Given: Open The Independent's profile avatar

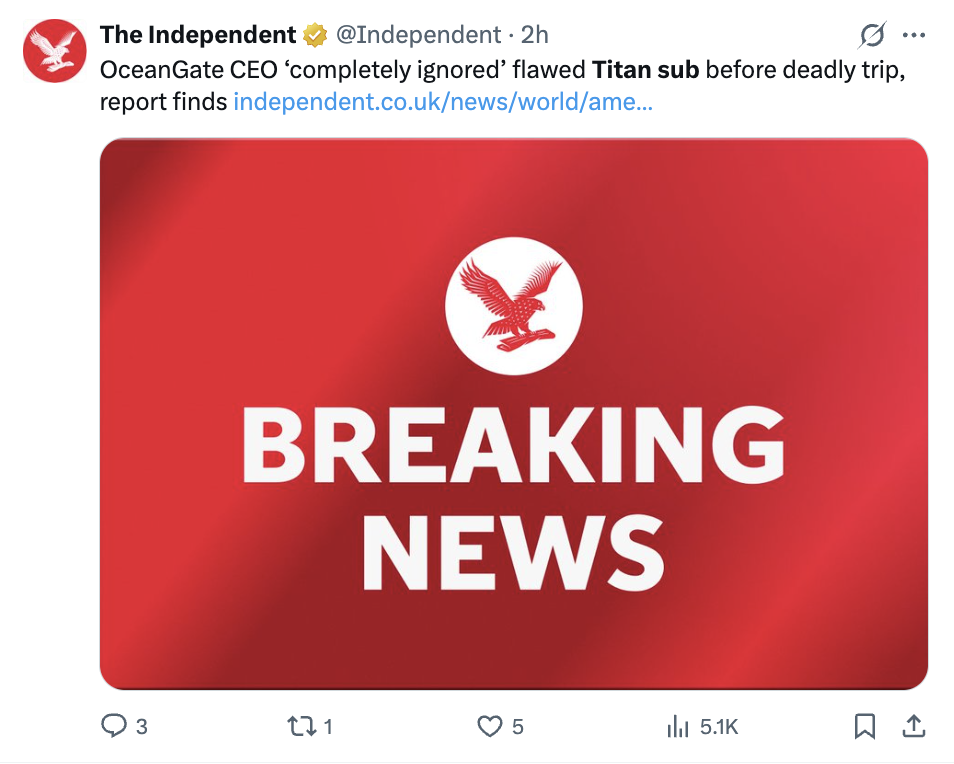Looking at the screenshot, I should pyautogui.click(x=54, y=51).
